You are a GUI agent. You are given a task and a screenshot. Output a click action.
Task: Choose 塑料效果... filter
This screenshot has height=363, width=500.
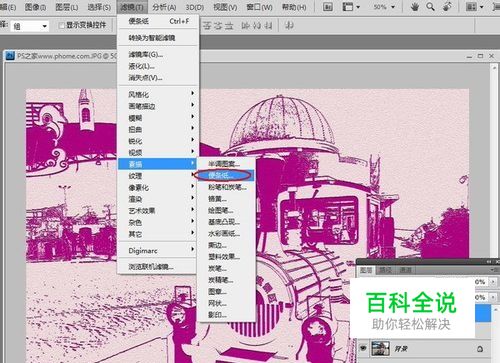coord(226,257)
